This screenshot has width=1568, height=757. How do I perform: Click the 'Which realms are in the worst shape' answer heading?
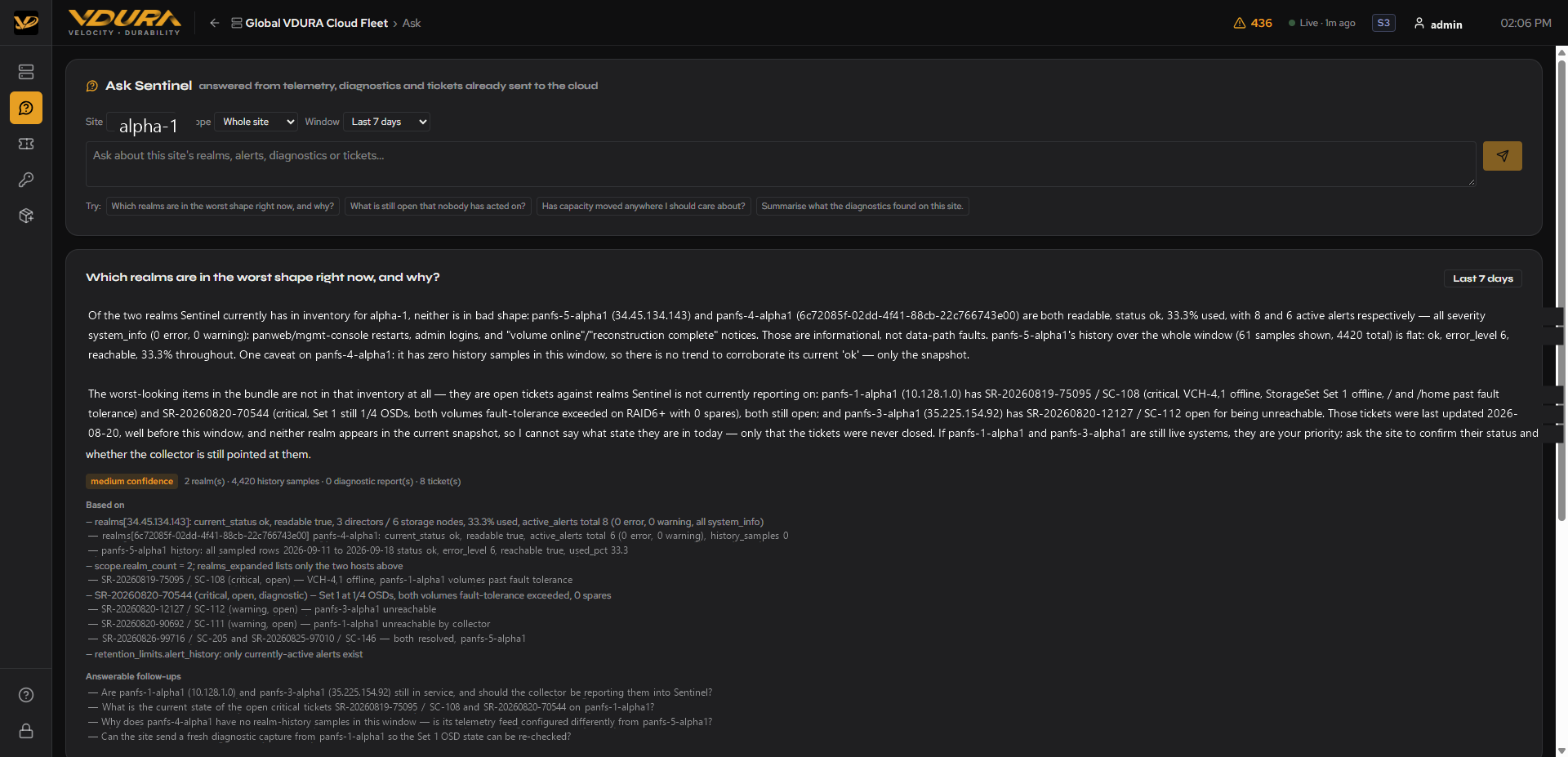(x=263, y=278)
